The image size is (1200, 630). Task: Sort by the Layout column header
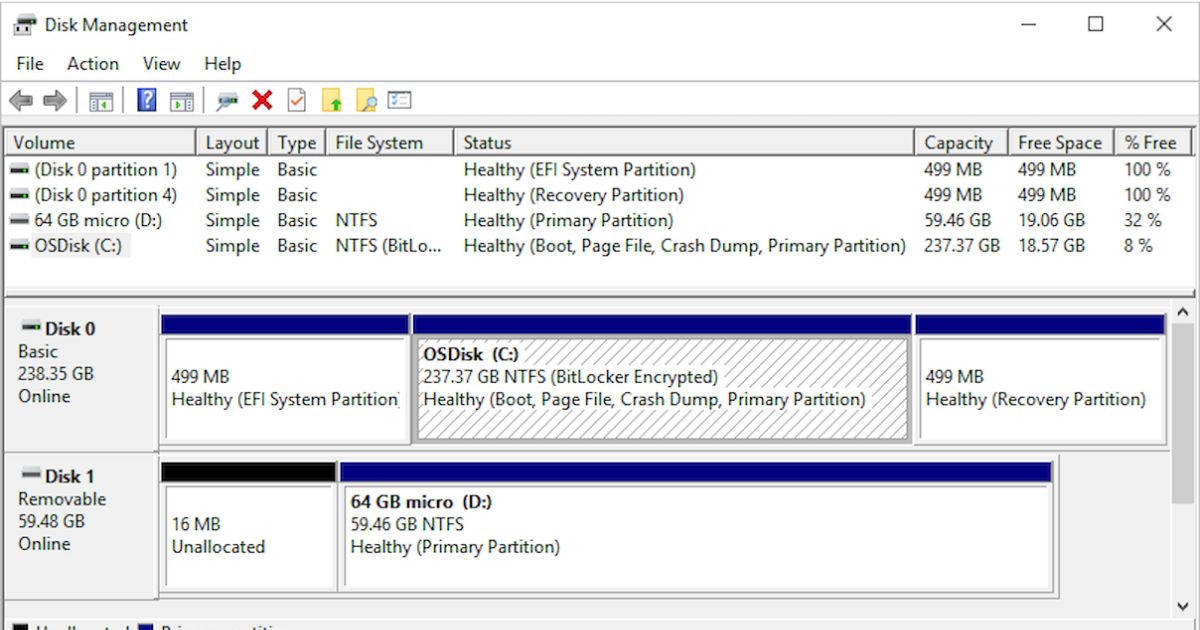coord(232,142)
